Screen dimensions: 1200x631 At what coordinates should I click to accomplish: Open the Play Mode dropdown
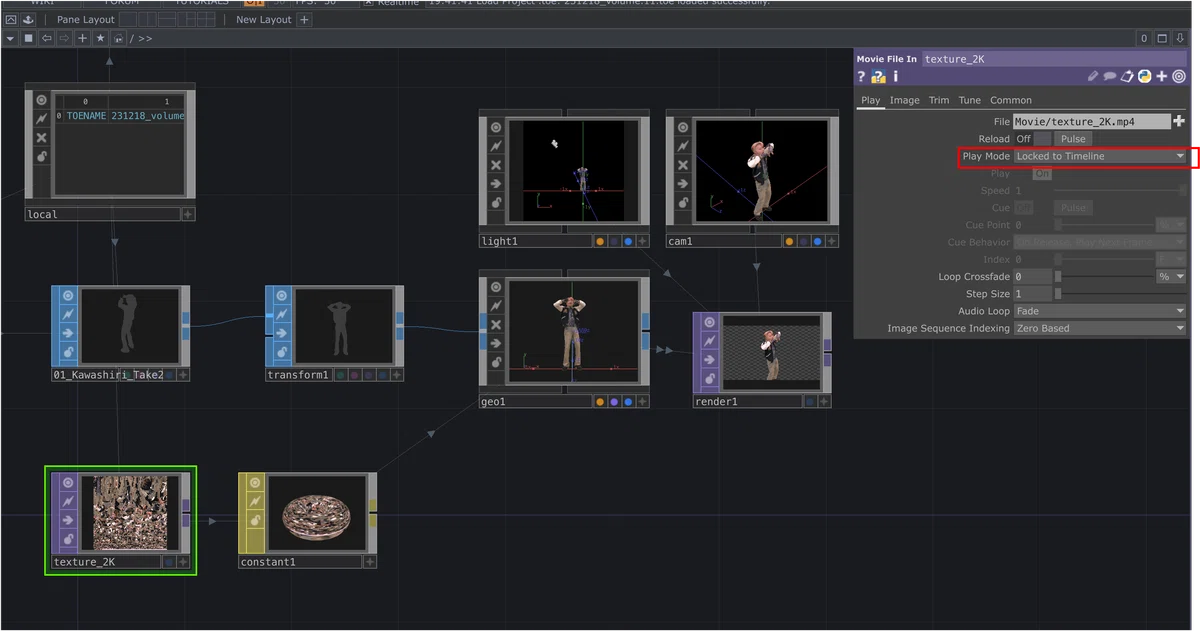(x=1100, y=156)
